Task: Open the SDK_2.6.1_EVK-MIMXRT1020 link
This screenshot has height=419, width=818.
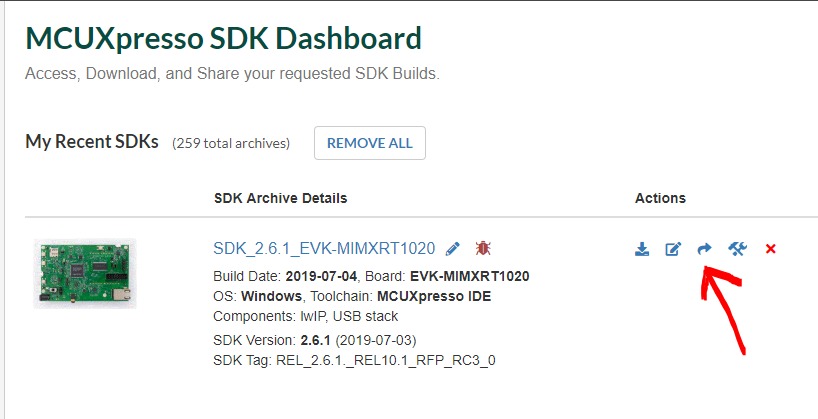Action: 324,248
